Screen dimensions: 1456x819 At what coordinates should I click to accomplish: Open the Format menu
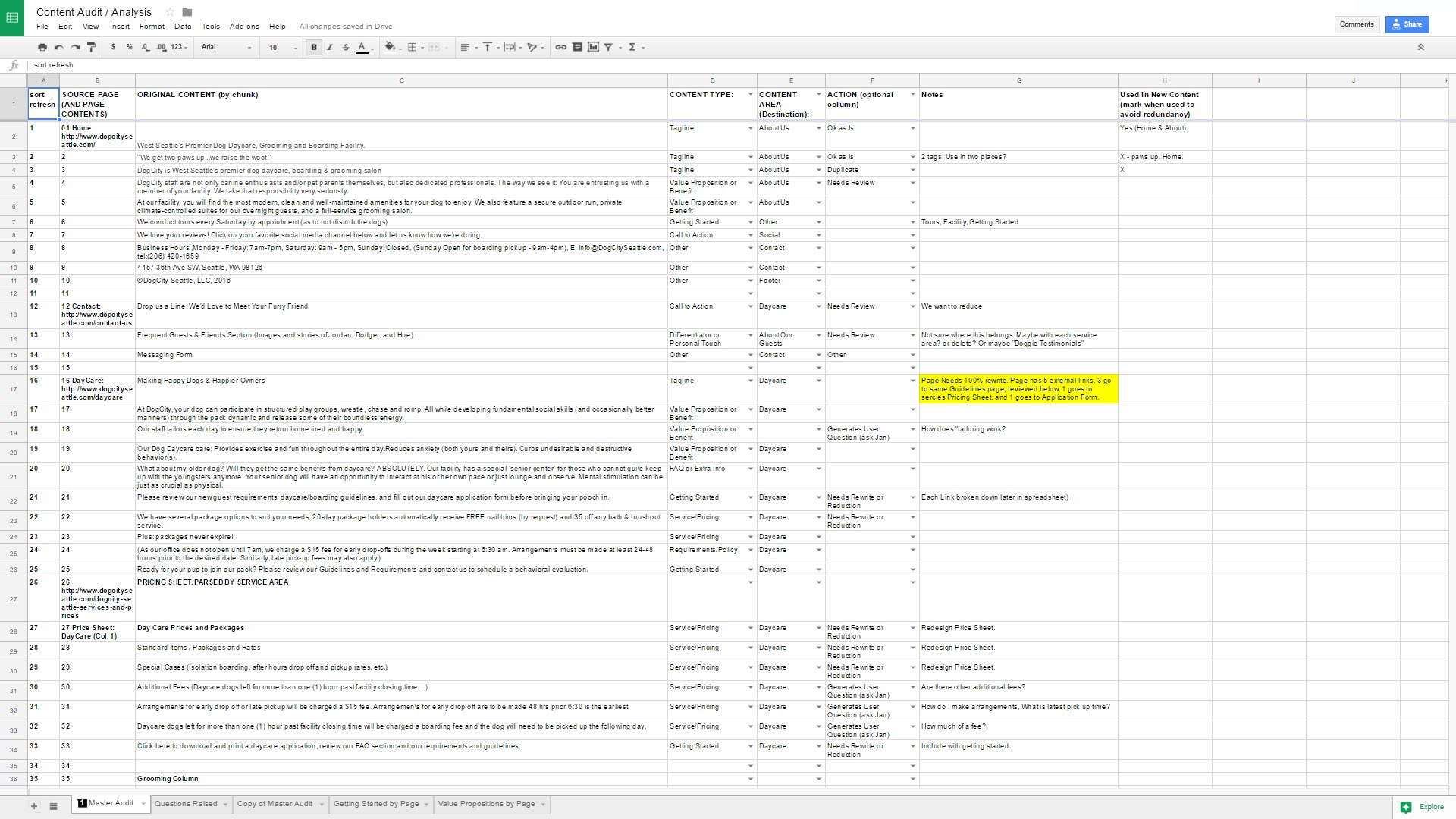point(152,27)
